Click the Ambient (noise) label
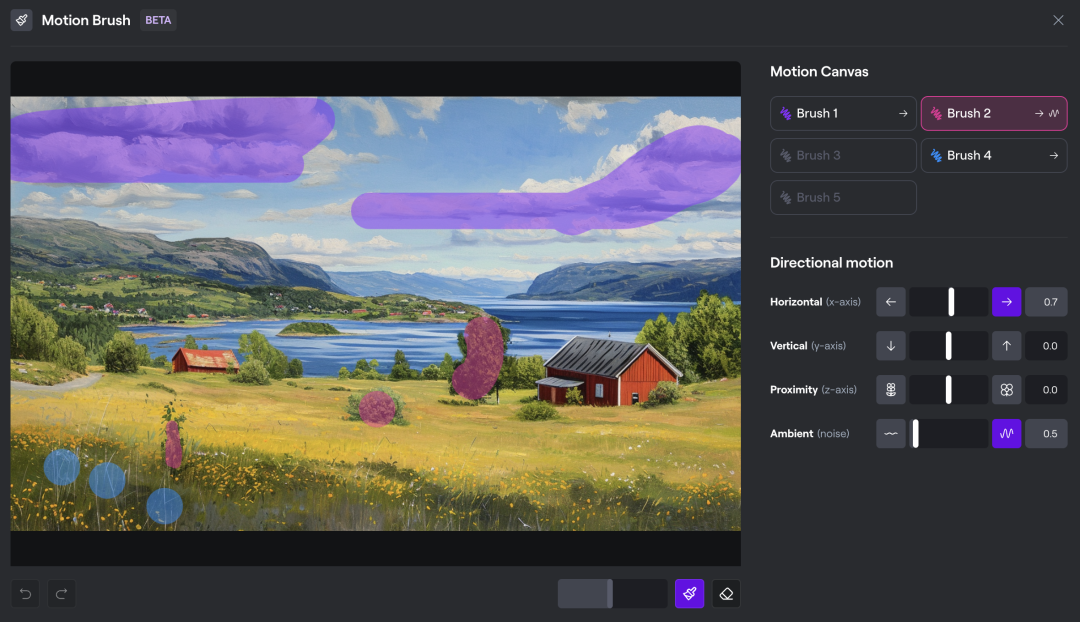 pos(810,434)
